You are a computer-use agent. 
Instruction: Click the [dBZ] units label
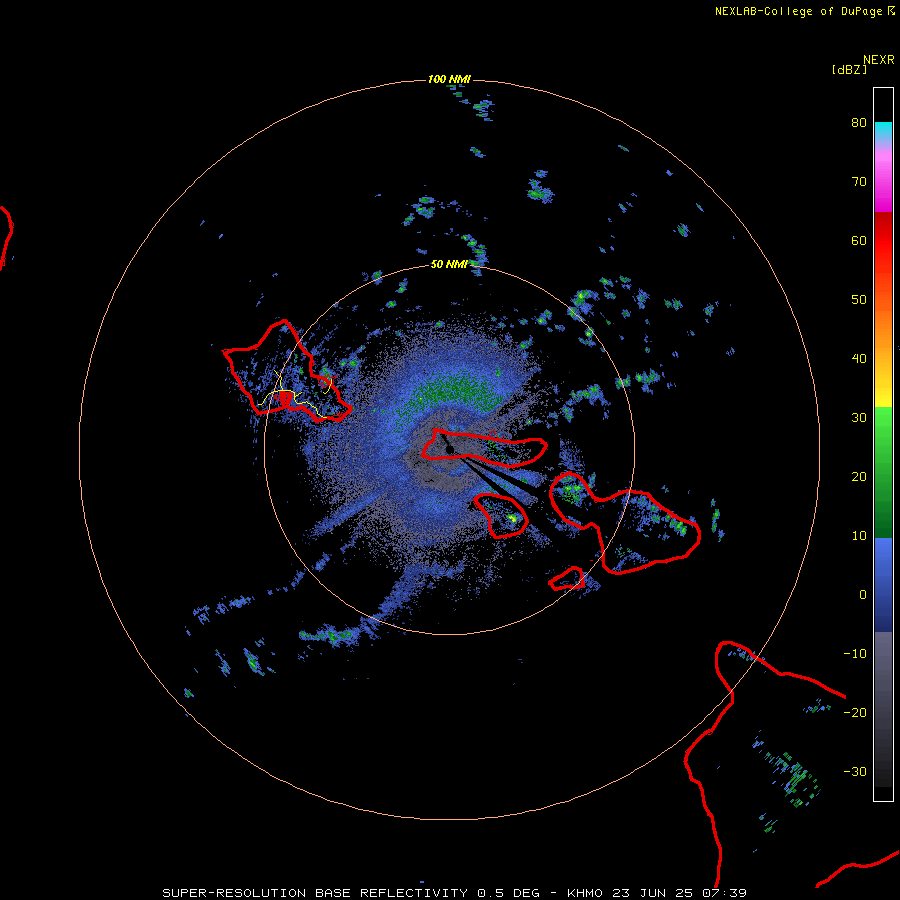(849, 70)
